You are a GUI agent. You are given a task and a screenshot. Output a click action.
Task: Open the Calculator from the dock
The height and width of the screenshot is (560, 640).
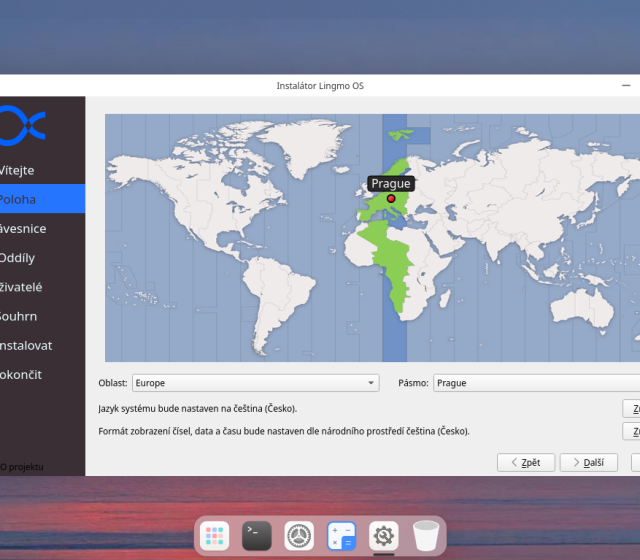342,536
